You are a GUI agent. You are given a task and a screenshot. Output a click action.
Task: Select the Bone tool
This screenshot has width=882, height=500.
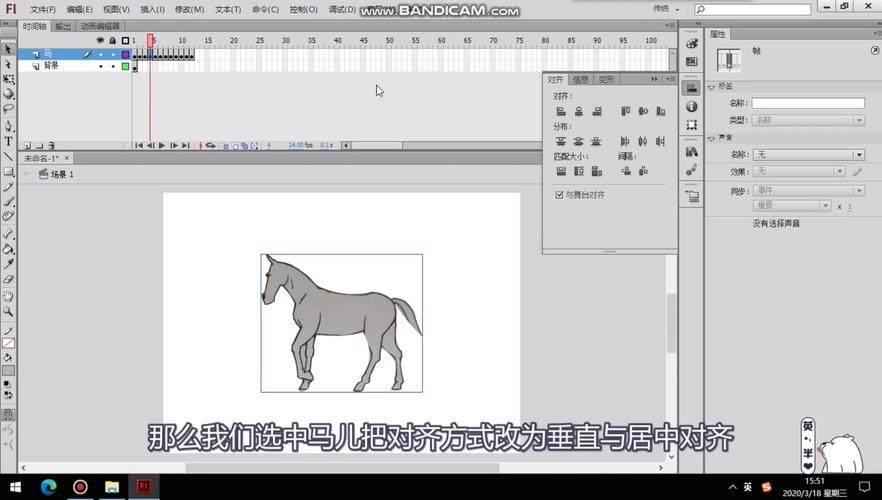pyautogui.click(x=8, y=234)
